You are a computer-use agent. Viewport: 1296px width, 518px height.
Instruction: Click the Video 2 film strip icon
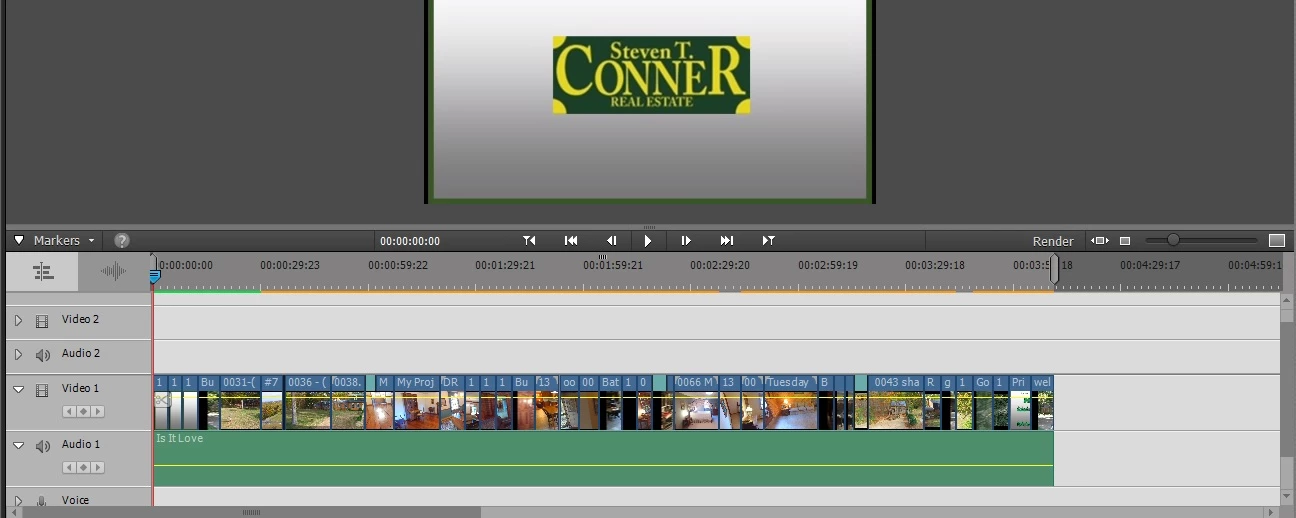[x=42, y=322]
